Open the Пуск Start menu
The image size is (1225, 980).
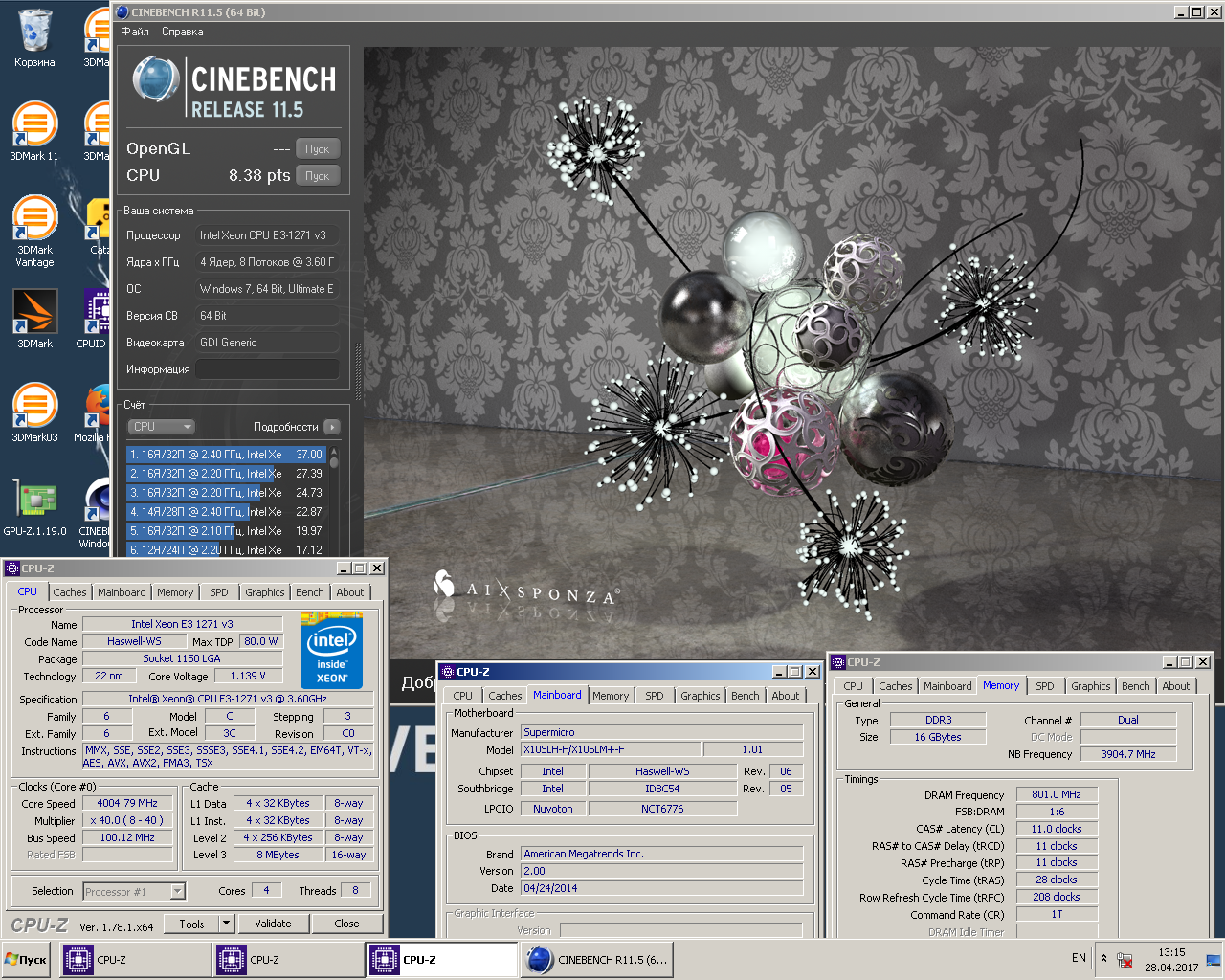(27, 960)
